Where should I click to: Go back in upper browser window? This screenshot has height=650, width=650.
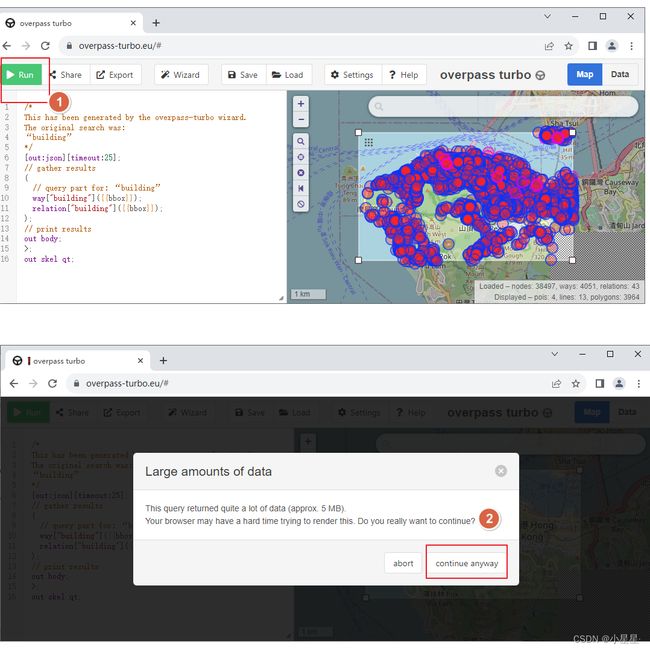coord(7,46)
